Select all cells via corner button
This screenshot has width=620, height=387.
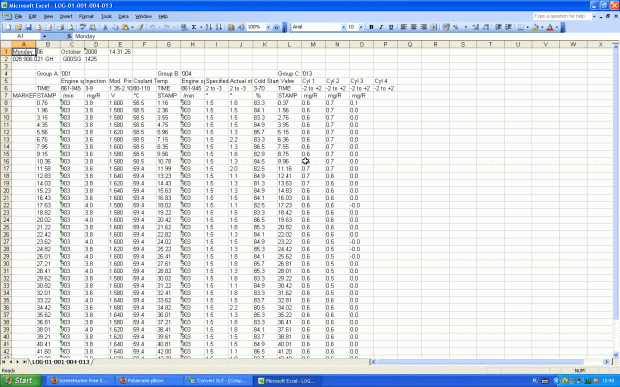(x=6, y=44)
